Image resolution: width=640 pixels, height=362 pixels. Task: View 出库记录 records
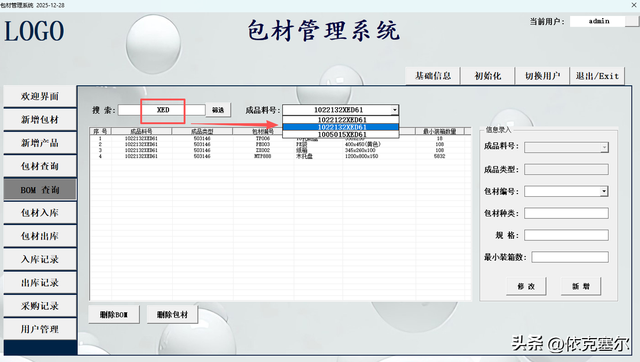tap(40, 282)
